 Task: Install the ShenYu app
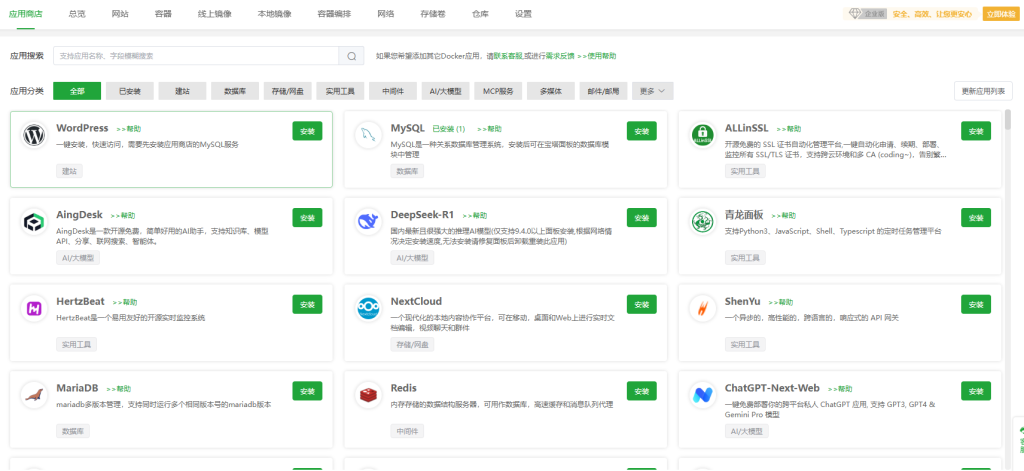point(976,304)
